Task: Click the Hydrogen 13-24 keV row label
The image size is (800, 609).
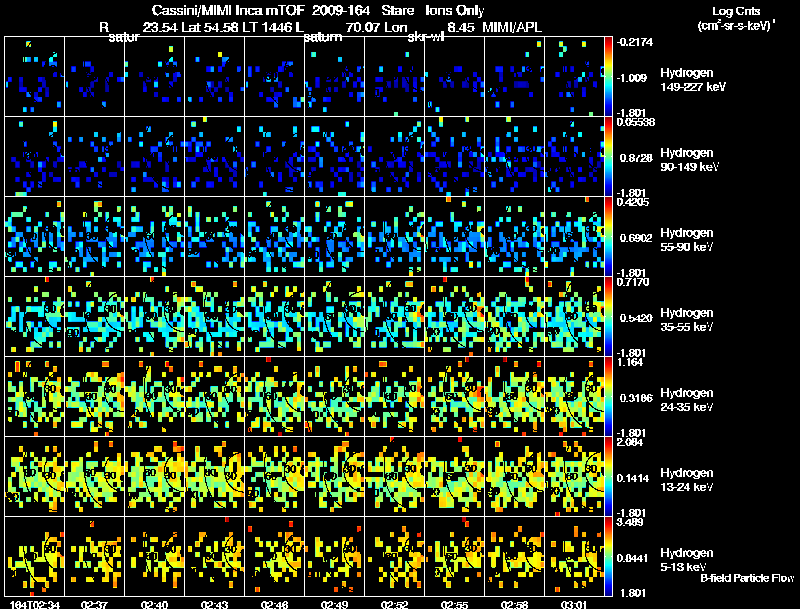Action: 687,479
